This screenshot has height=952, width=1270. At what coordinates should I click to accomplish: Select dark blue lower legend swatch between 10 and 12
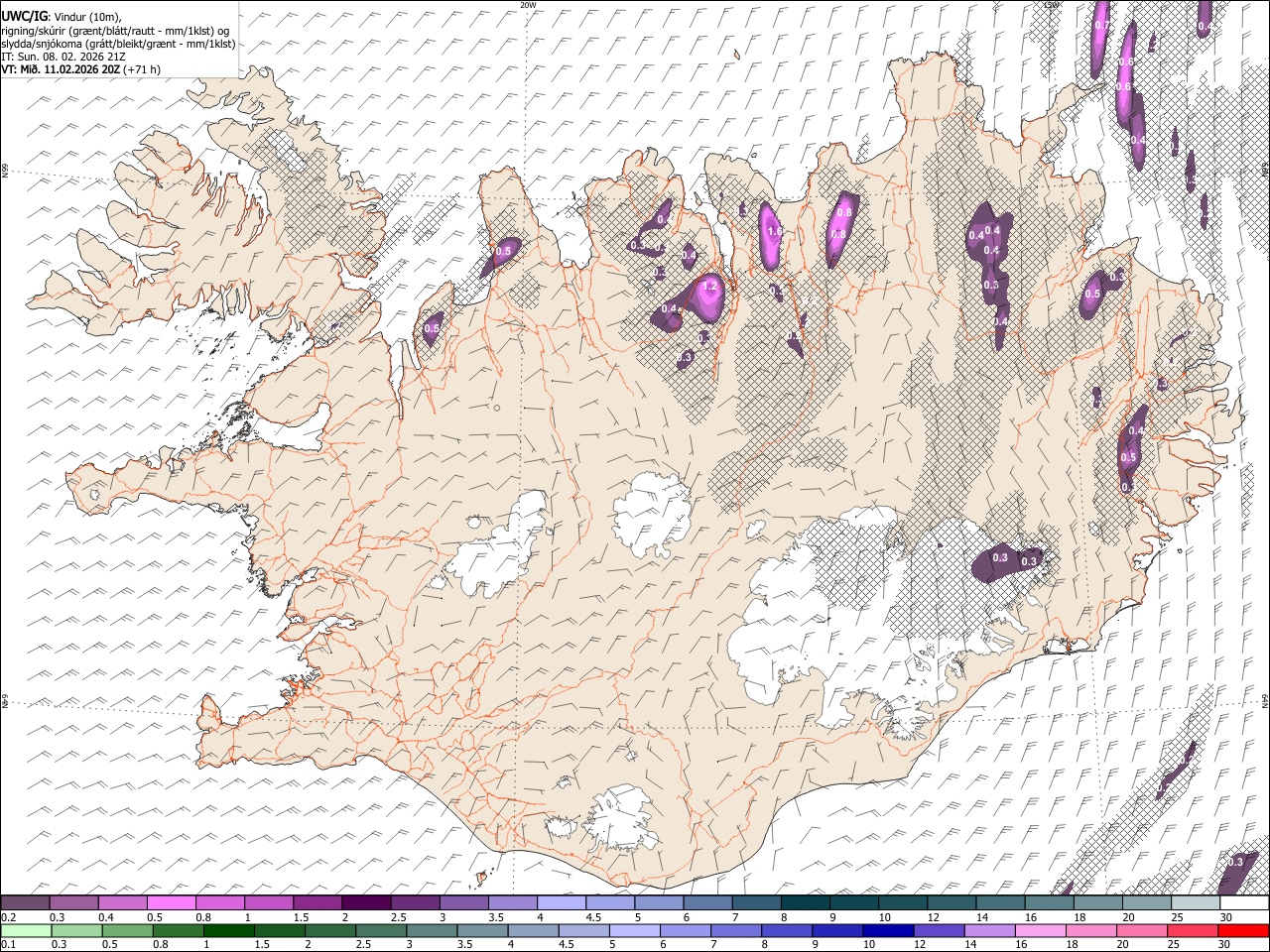coord(888,930)
